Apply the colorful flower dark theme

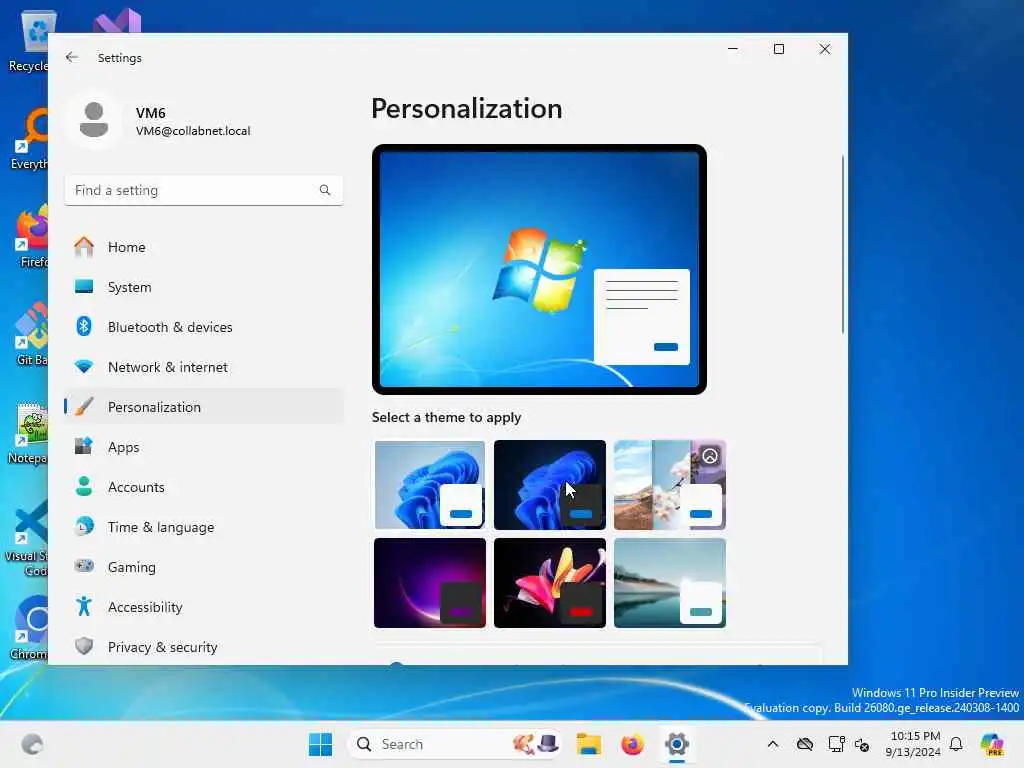550,583
